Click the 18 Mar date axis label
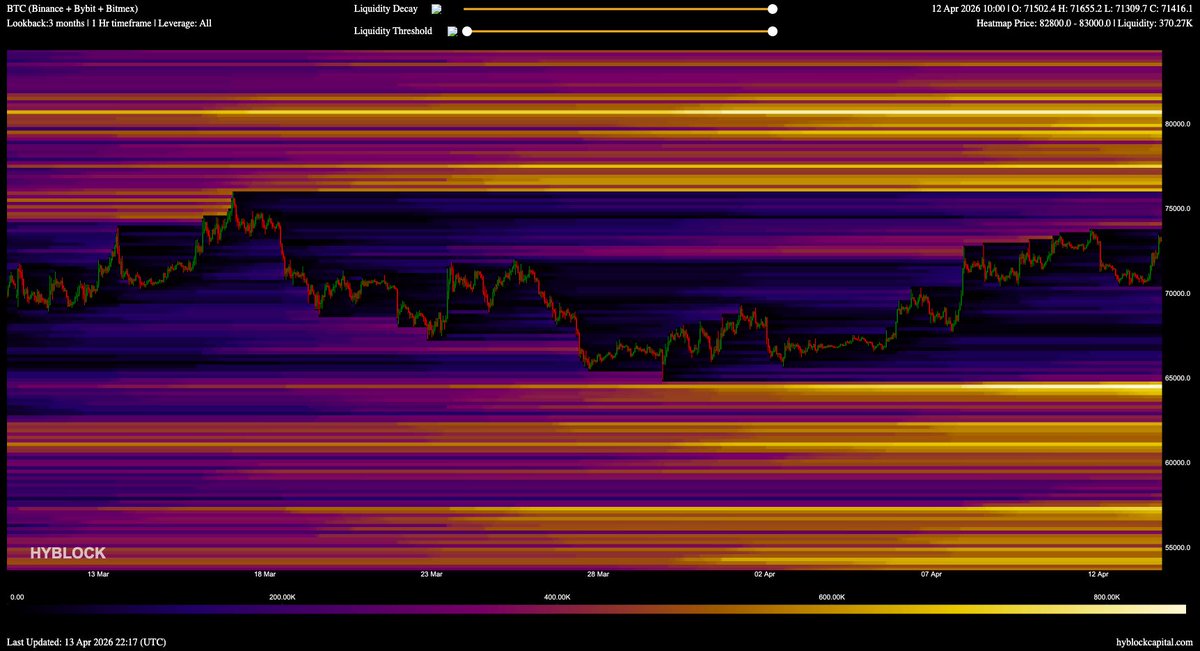 (265, 575)
